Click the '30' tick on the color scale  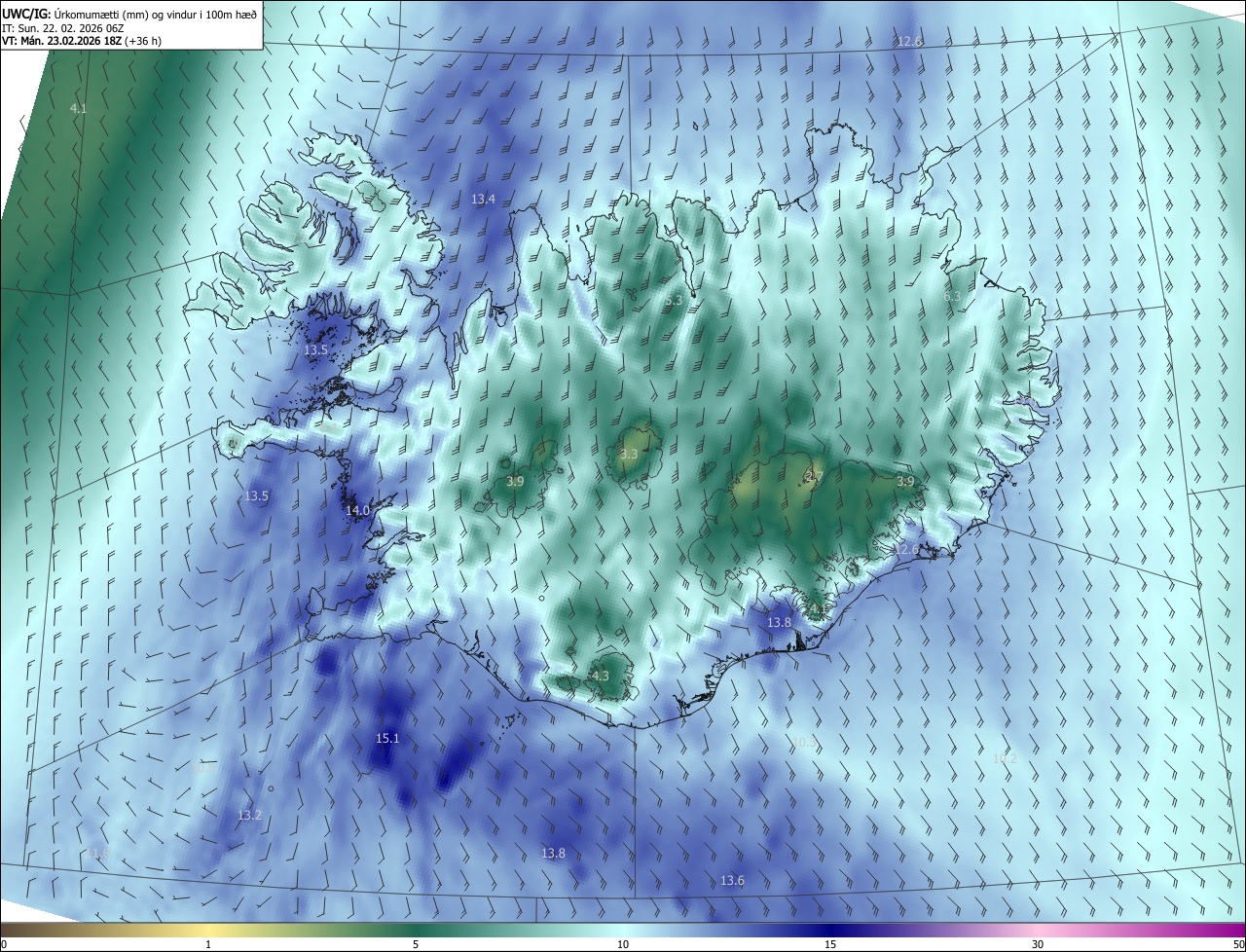pyautogui.click(x=1038, y=944)
